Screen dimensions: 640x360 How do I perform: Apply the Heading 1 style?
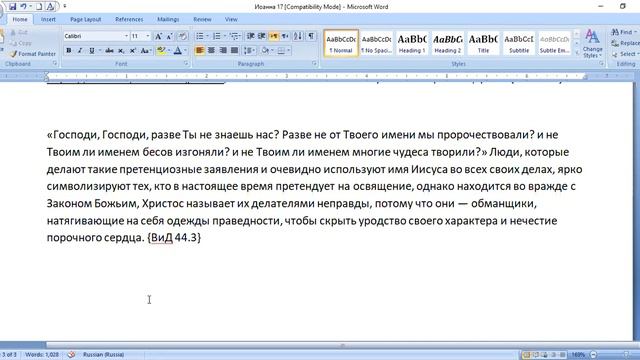coord(412,43)
